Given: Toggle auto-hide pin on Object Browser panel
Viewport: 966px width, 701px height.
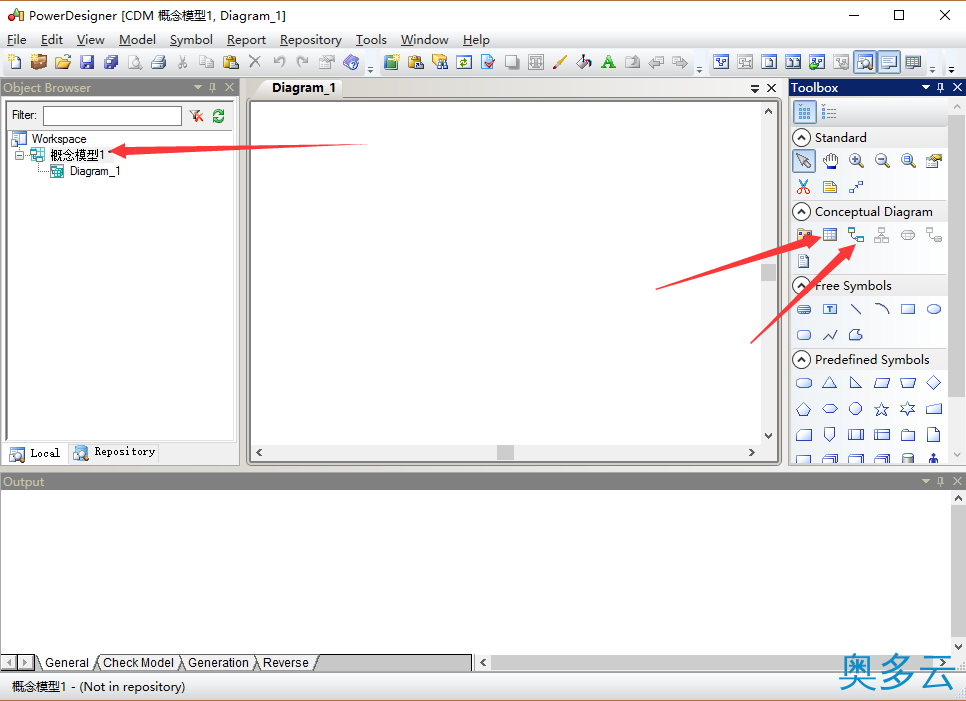Looking at the screenshot, I should pyautogui.click(x=213, y=87).
